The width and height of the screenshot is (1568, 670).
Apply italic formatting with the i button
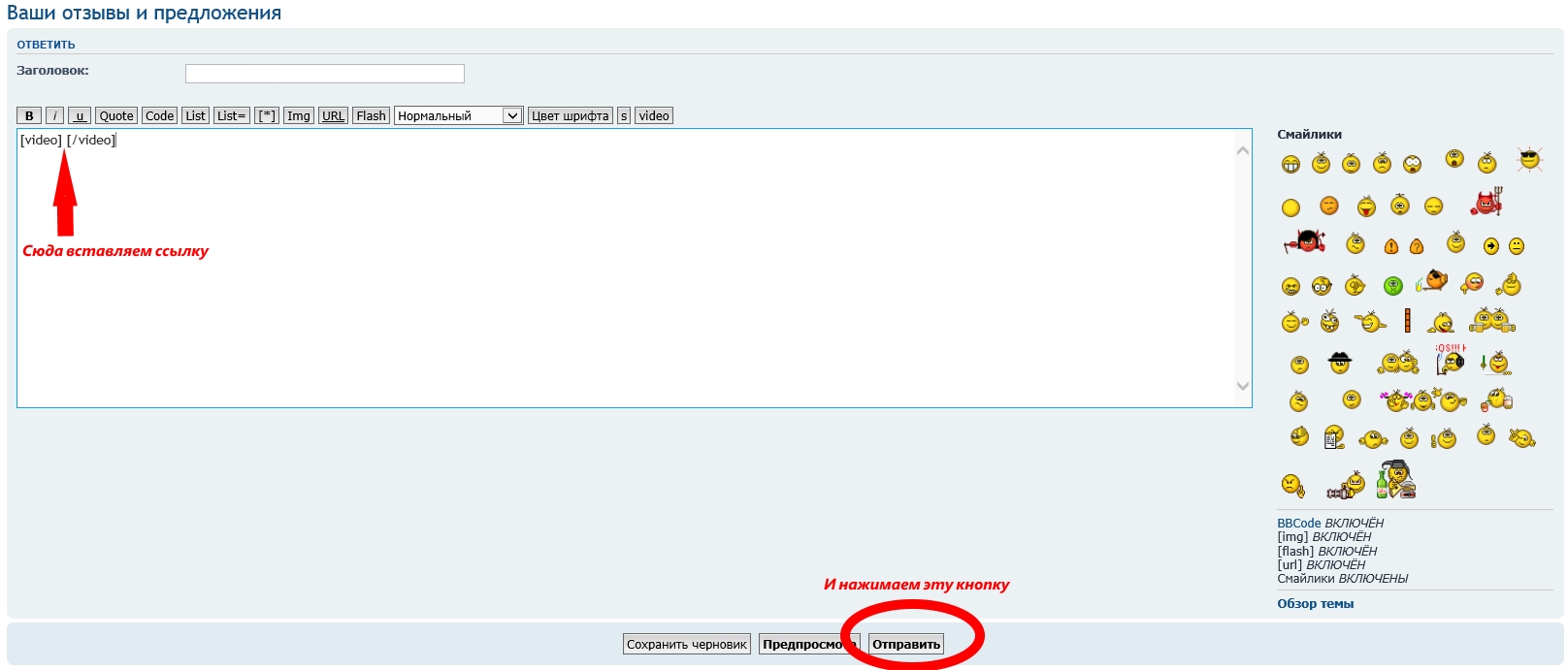(x=55, y=115)
